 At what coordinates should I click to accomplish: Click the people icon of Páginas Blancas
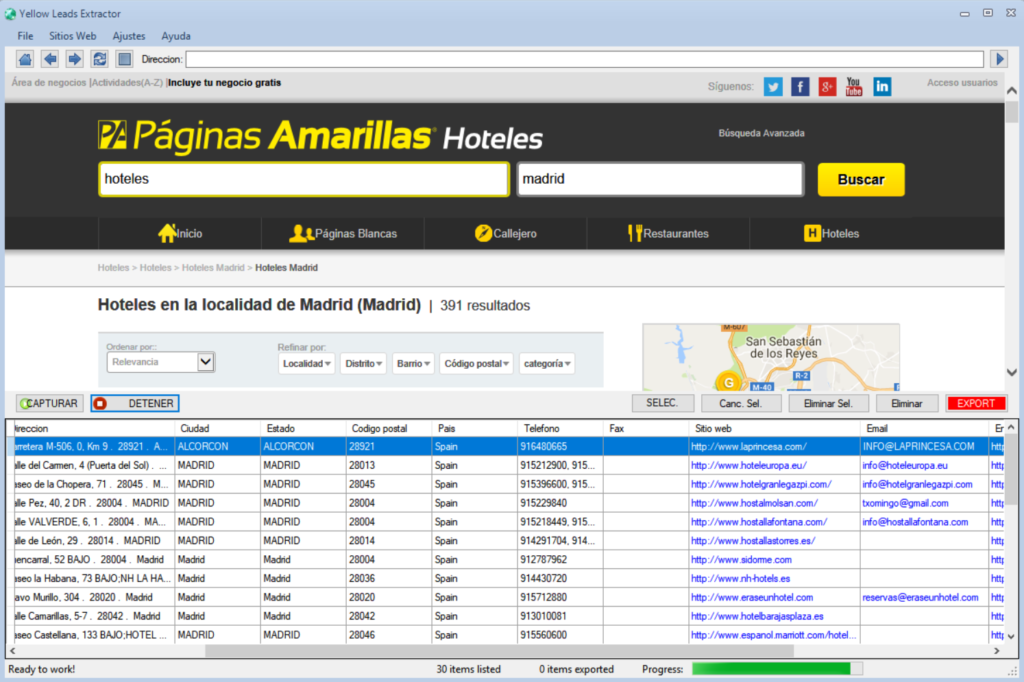pyautogui.click(x=301, y=233)
